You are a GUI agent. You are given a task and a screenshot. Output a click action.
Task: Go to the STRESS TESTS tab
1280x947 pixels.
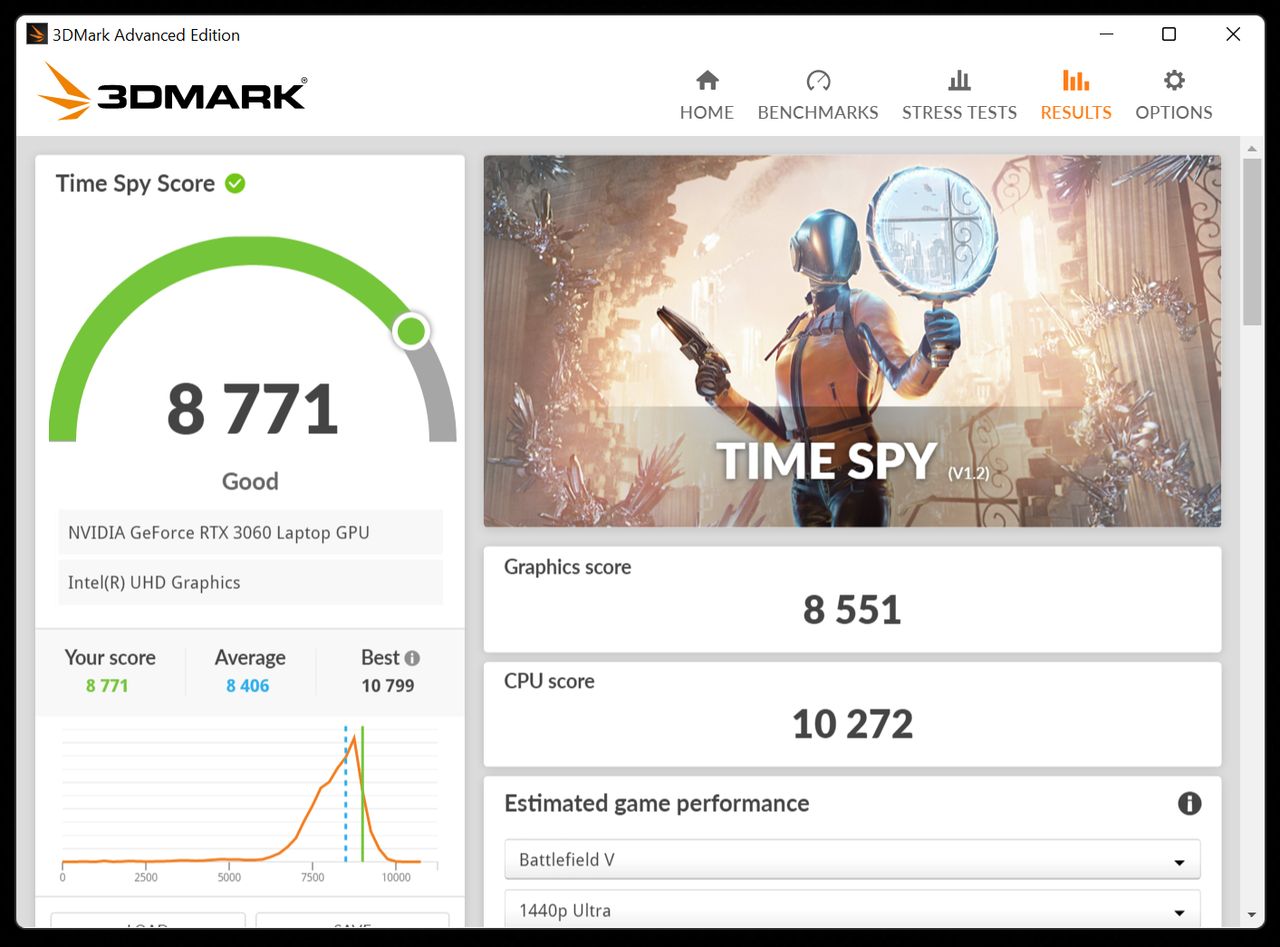(x=959, y=95)
